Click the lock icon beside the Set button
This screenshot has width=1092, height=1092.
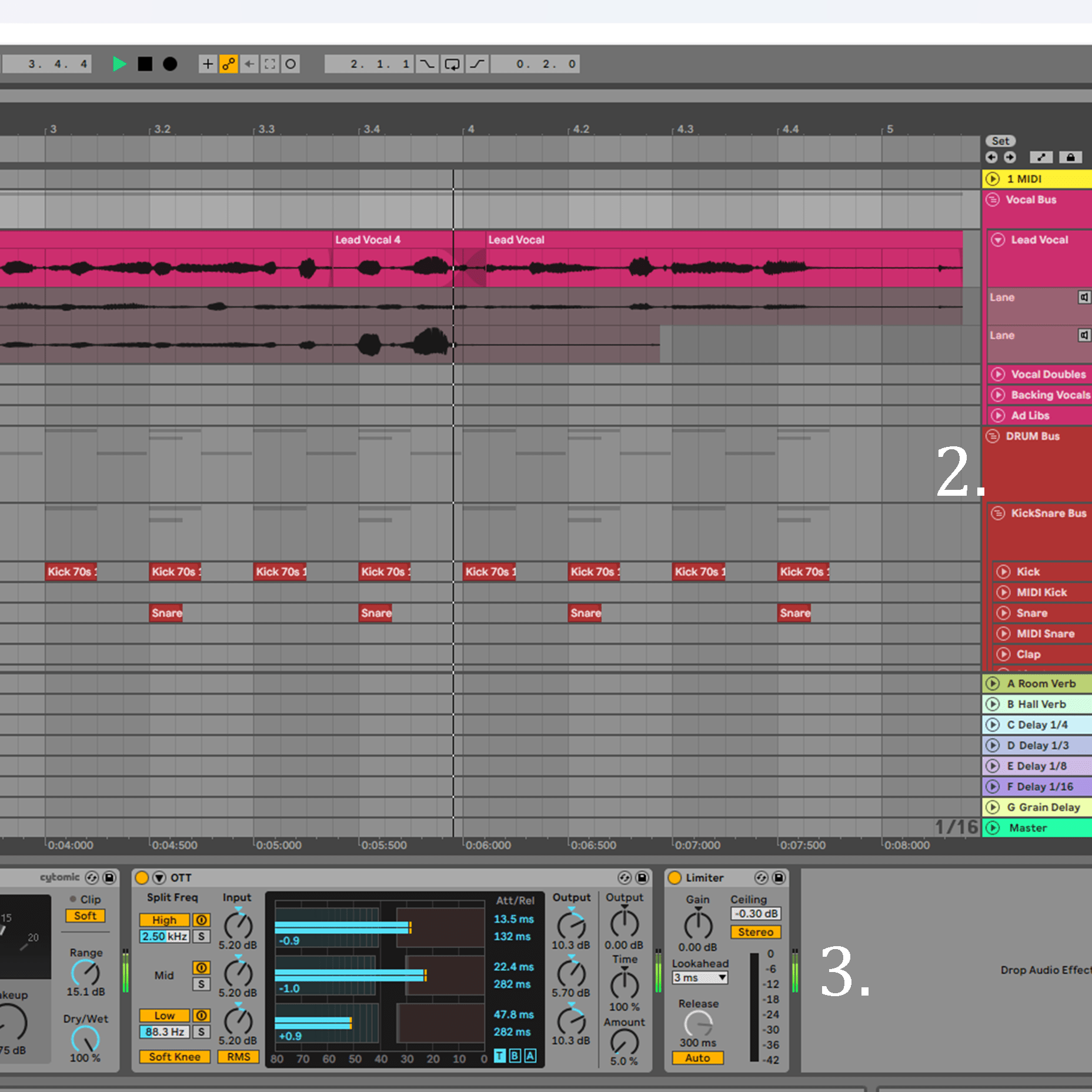click(x=1070, y=157)
